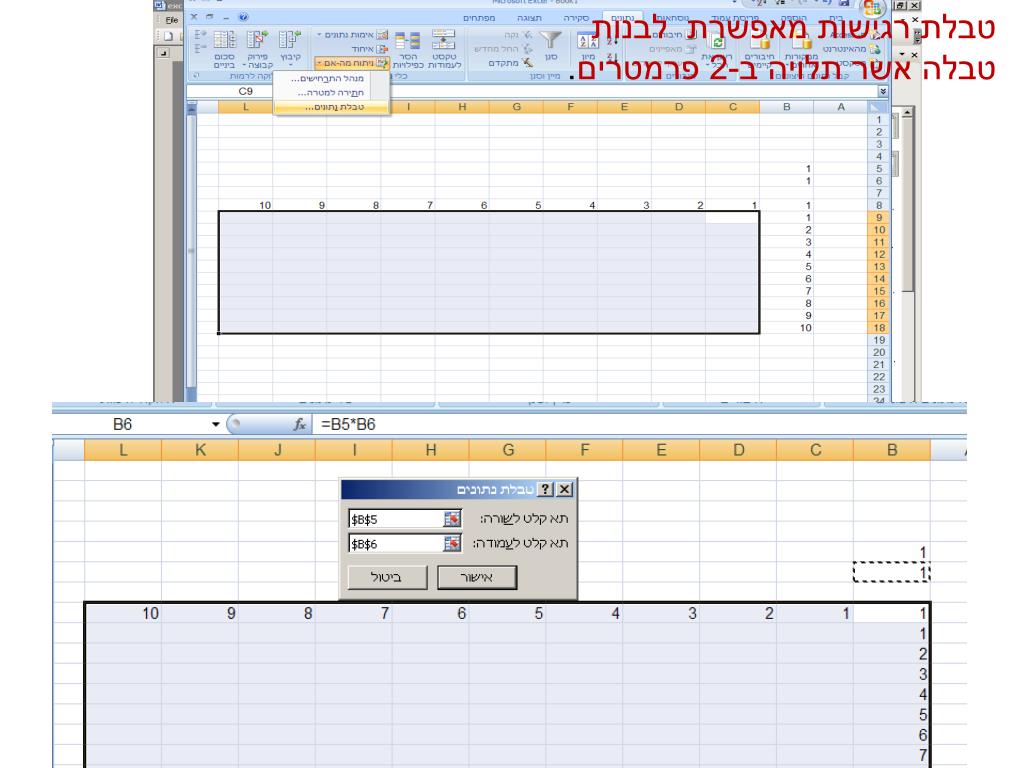Select row header 19 in upper sheet
This screenshot has width=1024, height=768.
point(879,340)
